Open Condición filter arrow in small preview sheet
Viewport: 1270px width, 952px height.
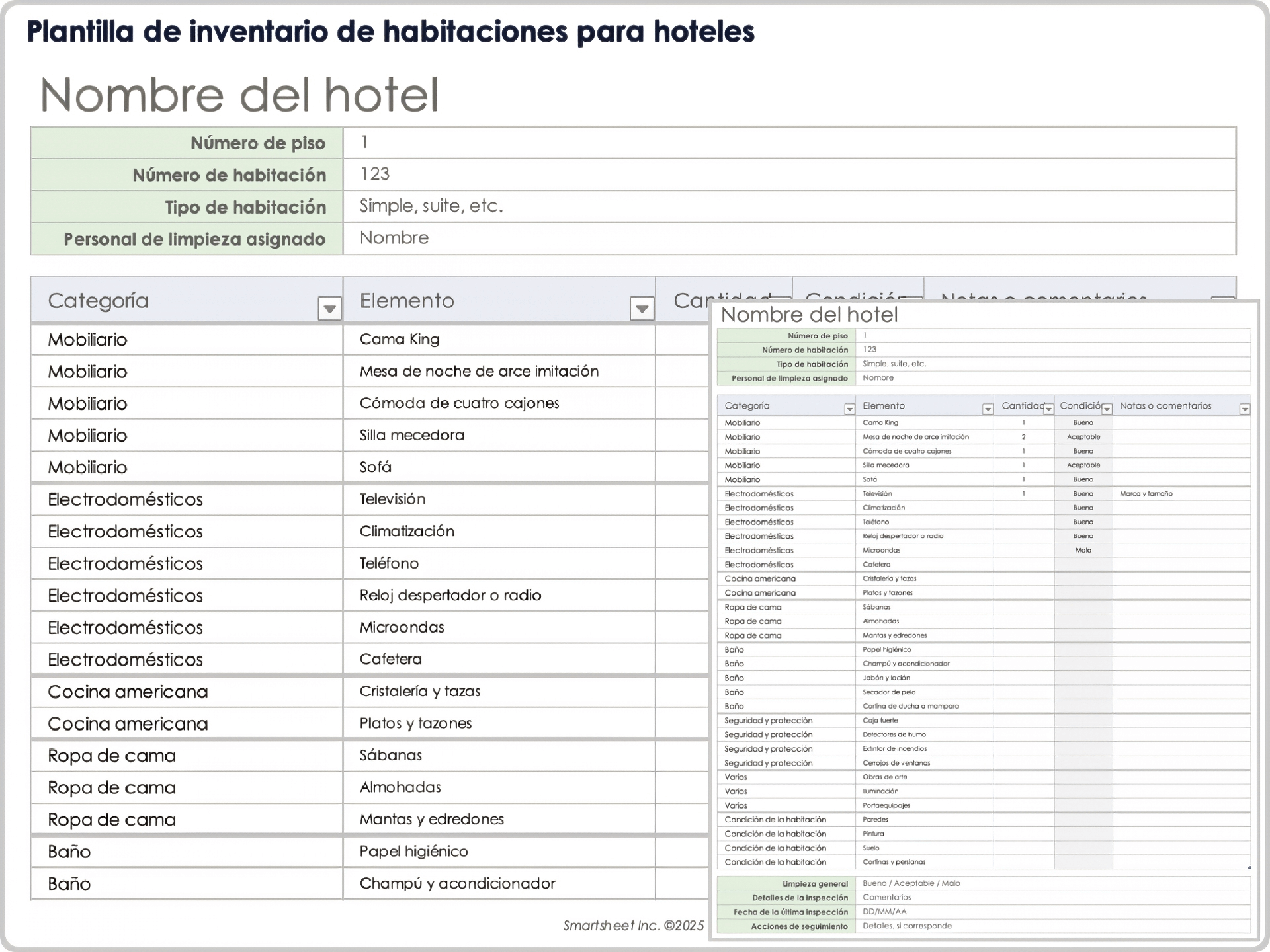coord(1107,409)
